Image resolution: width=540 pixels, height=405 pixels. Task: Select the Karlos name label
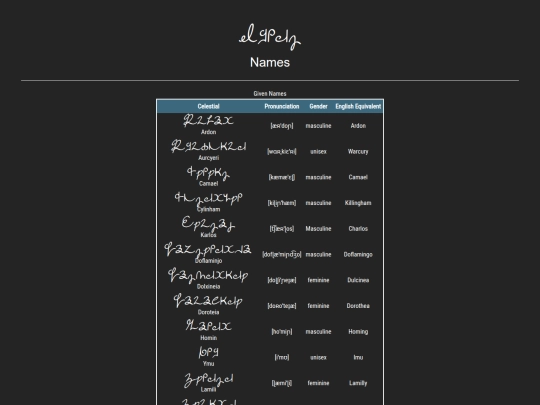pos(208,235)
